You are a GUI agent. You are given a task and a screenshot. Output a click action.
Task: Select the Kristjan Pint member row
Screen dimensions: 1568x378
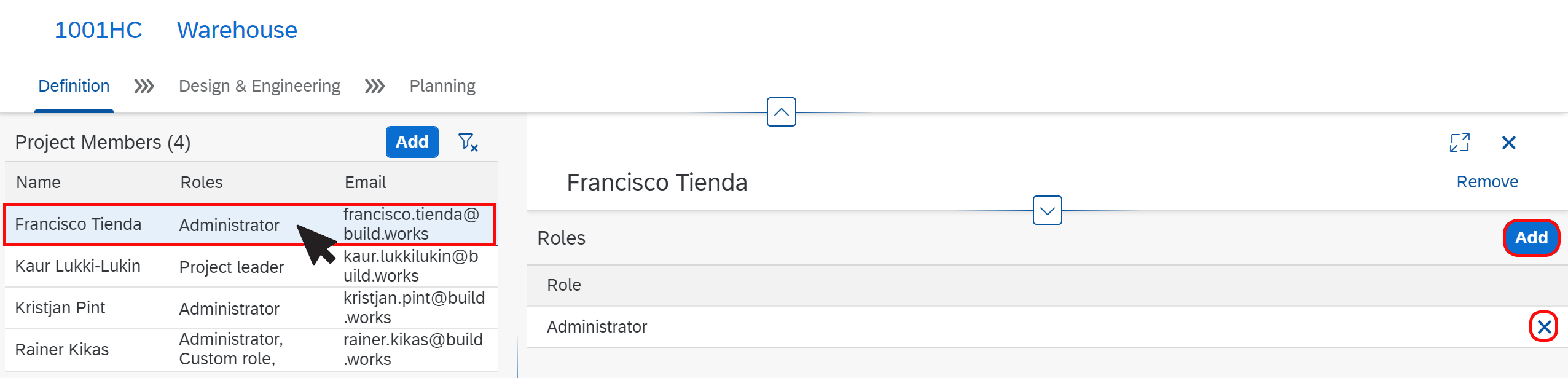pos(251,308)
